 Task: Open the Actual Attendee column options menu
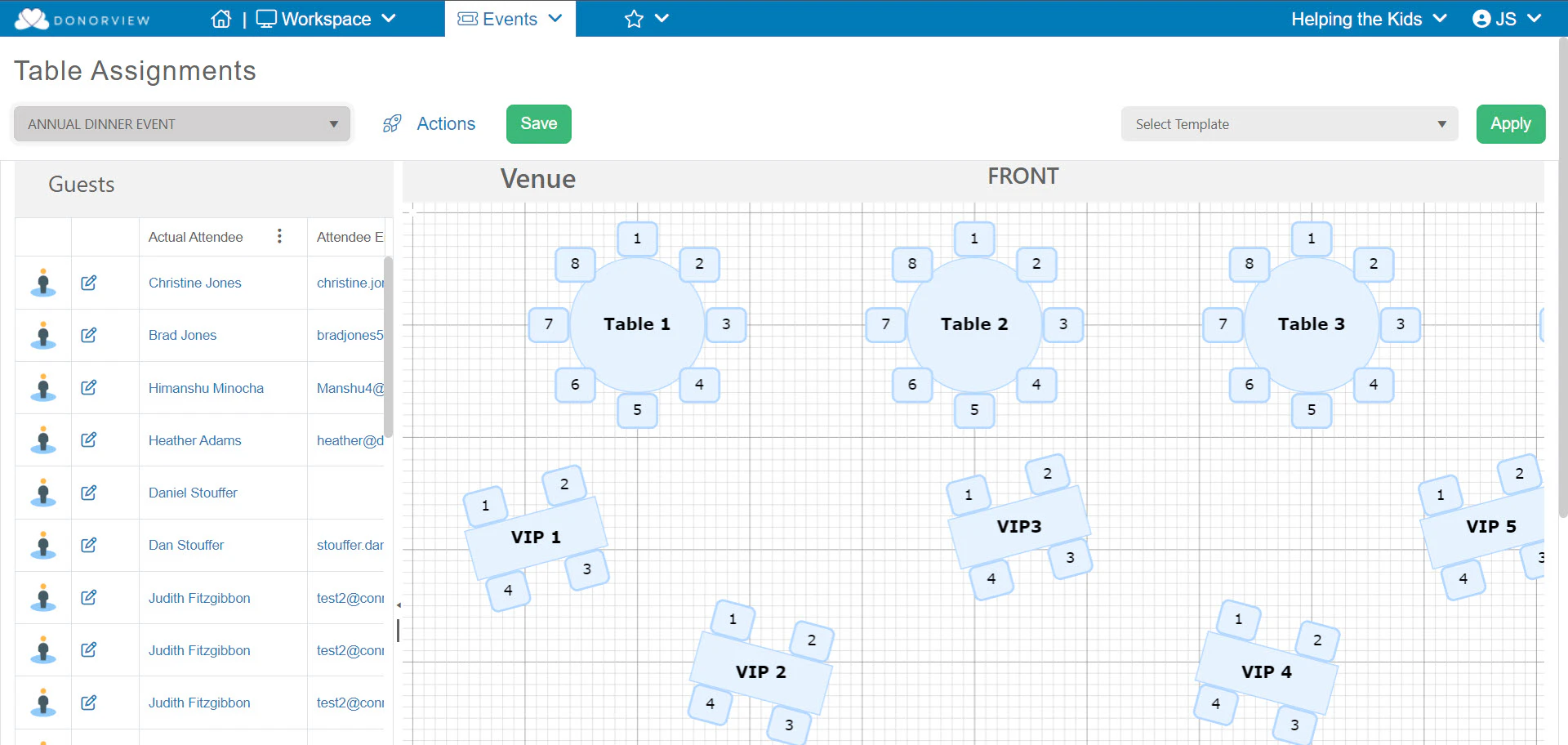[279, 236]
